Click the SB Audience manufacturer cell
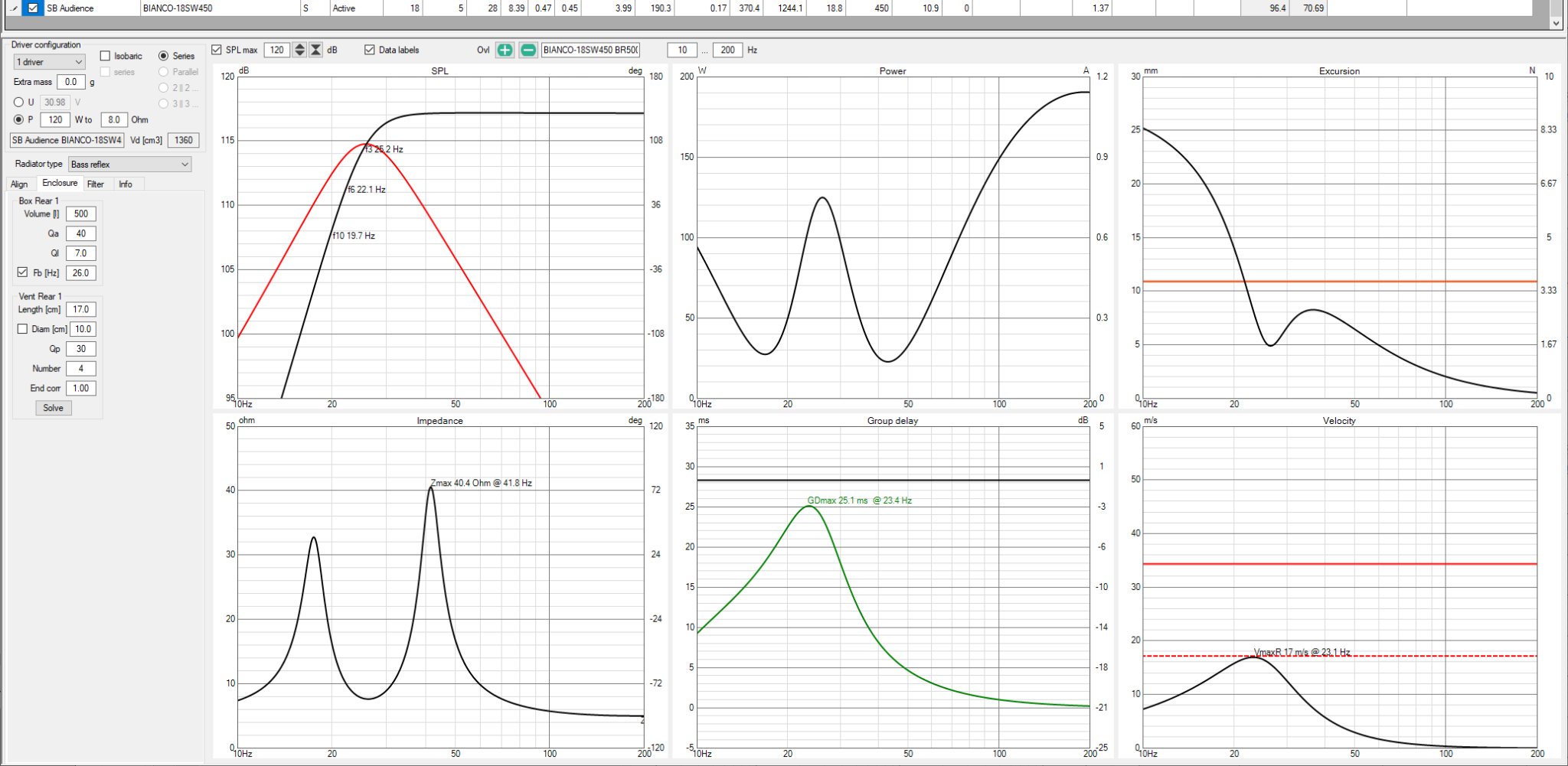The width and height of the screenshot is (1568, 766). point(92,8)
